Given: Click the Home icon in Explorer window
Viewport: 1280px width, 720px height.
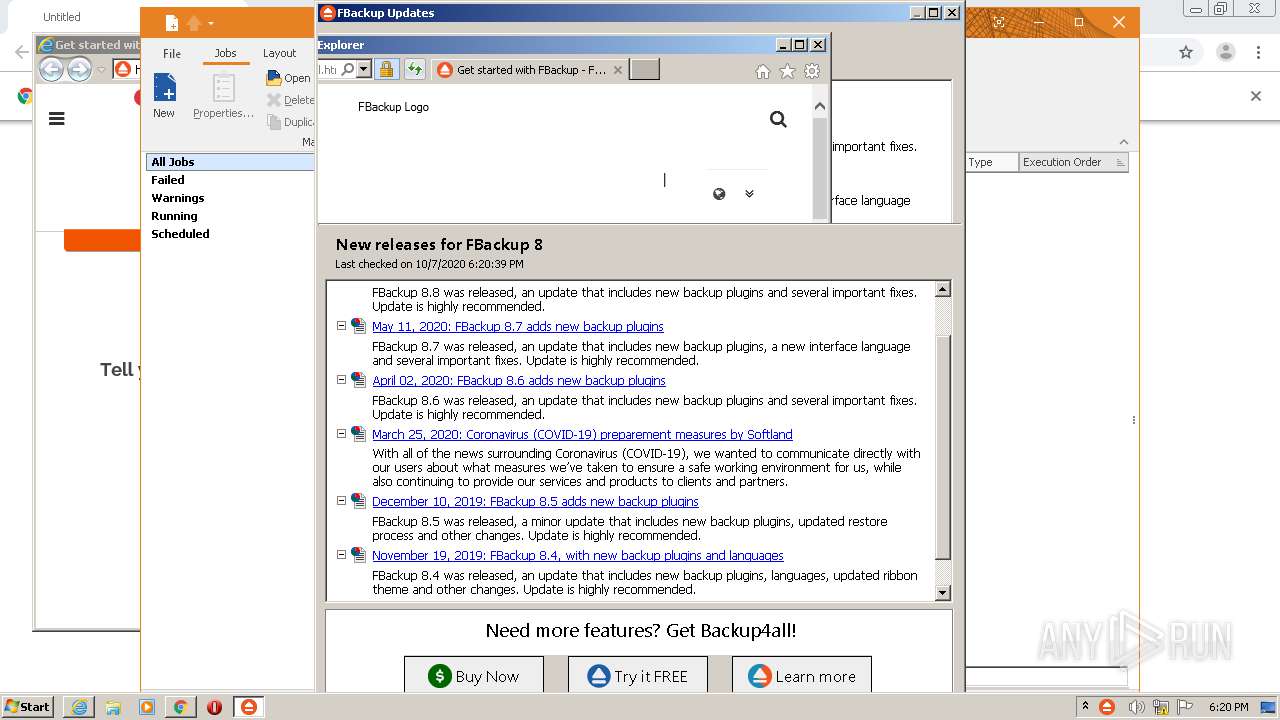Looking at the screenshot, I should tap(762, 71).
